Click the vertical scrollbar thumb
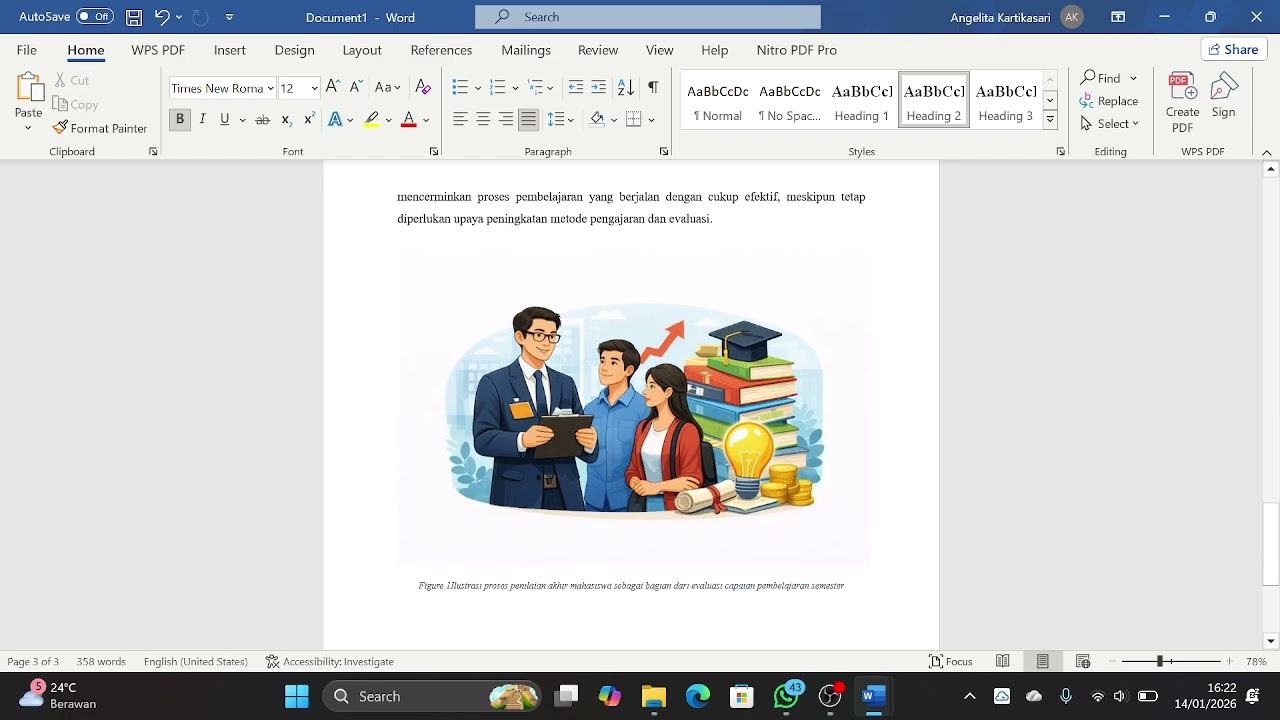Screen dimensions: 1280x720 pyautogui.click(x=1271, y=543)
